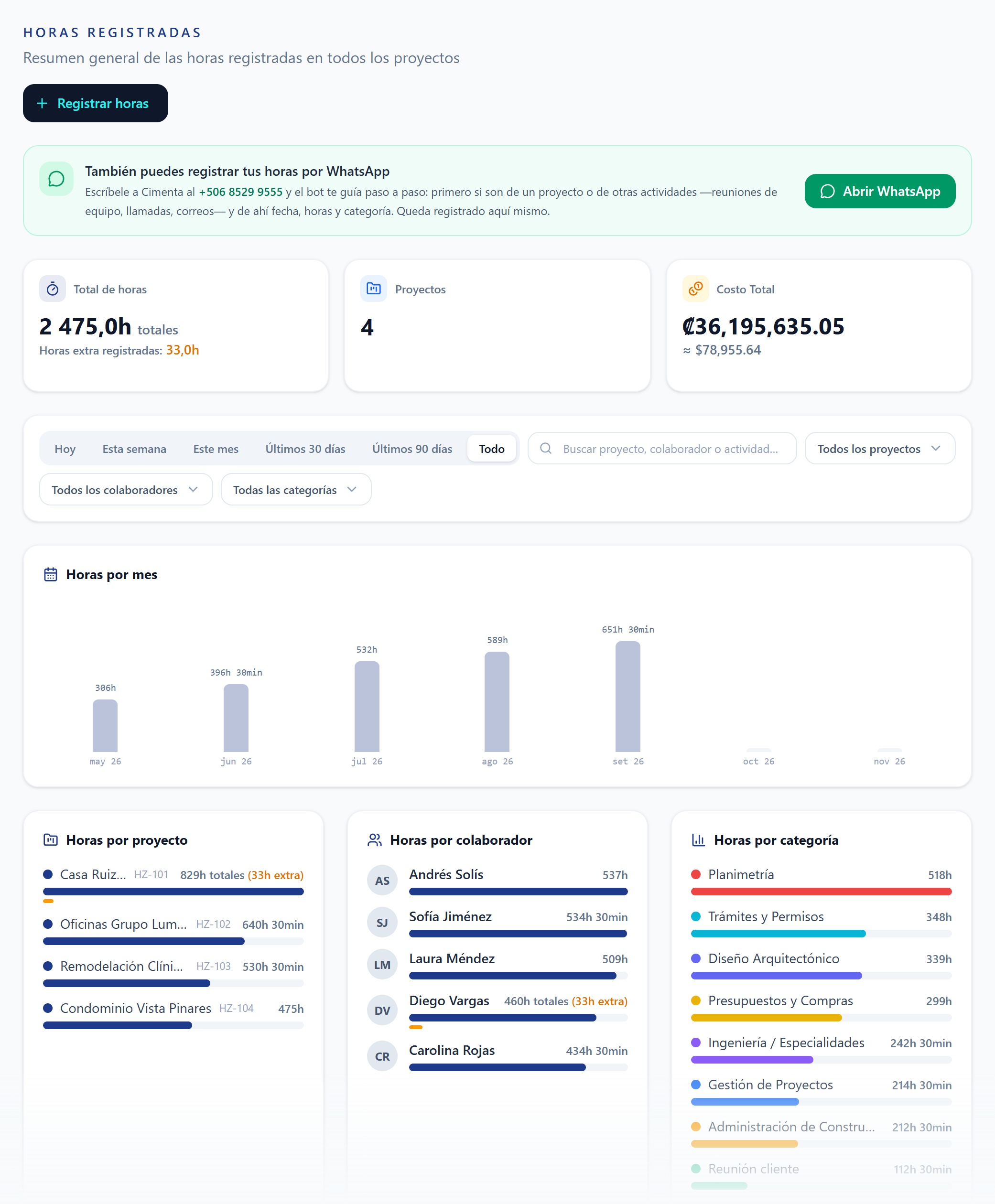995x1204 pixels.
Task: Click the magnifier icon in the search field
Action: coord(546,448)
